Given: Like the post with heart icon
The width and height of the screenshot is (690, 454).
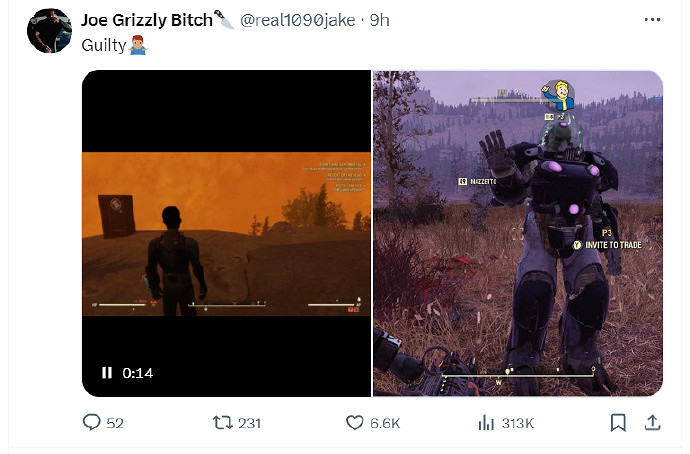Looking at the screenshot, I should click(355, 423).
